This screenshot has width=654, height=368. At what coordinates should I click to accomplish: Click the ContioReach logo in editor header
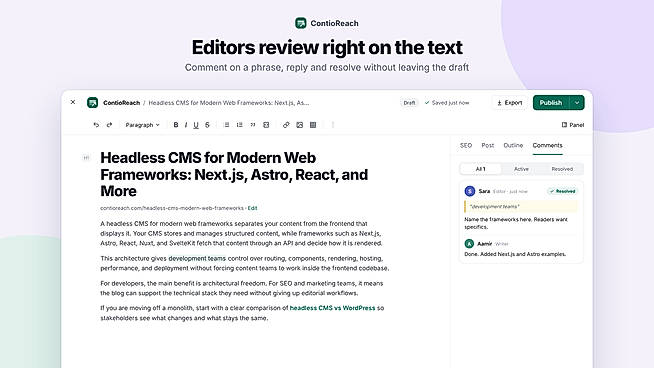(x=93, y=103)
